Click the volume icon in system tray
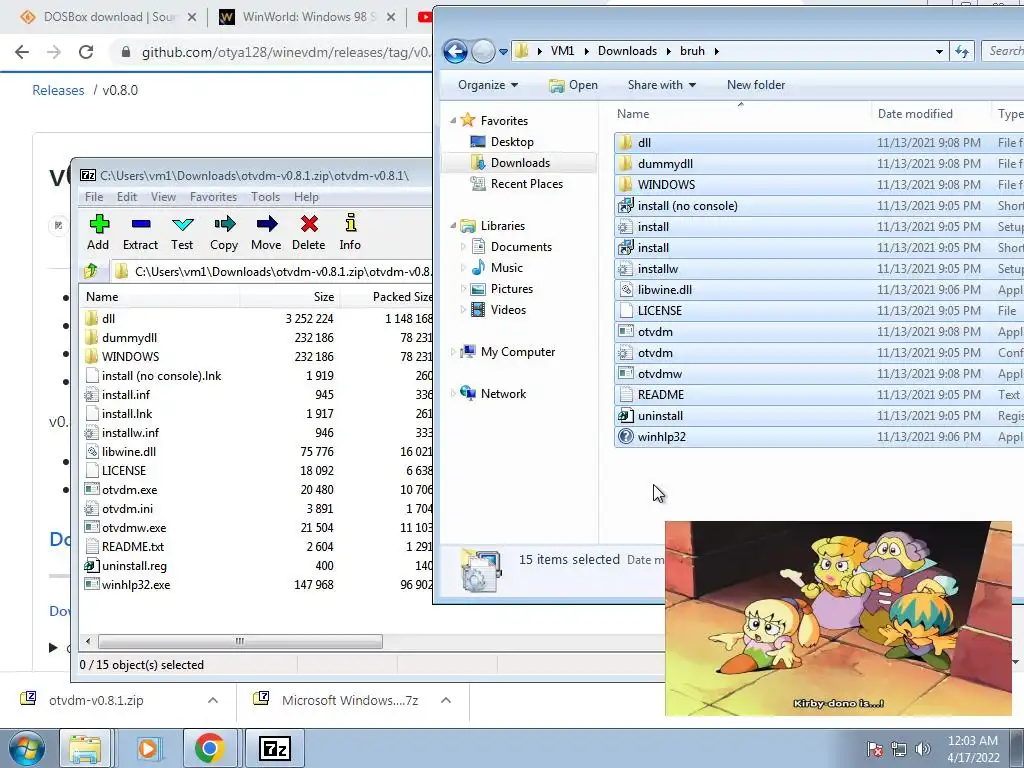Viewport: 1024px width, 768px height. click(923, 749)
